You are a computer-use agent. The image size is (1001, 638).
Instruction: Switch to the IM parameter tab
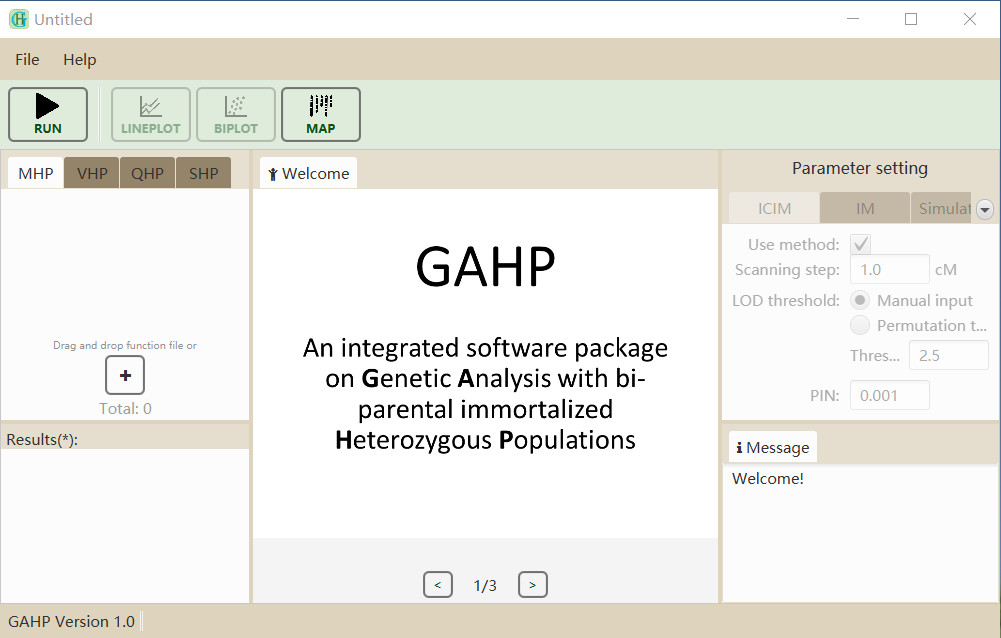click(865, 208)
